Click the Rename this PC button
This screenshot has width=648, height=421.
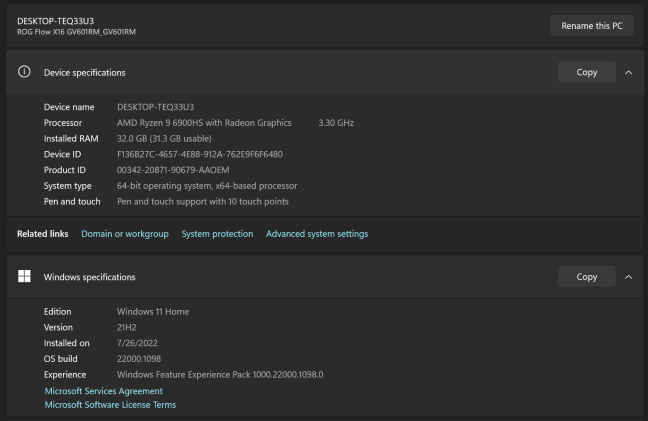[x=591, y=26]
